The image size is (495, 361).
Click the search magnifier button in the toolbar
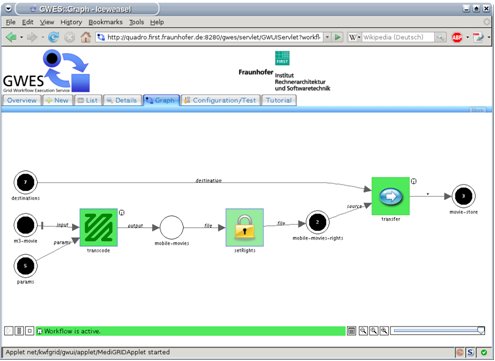(x=440, y=37)
